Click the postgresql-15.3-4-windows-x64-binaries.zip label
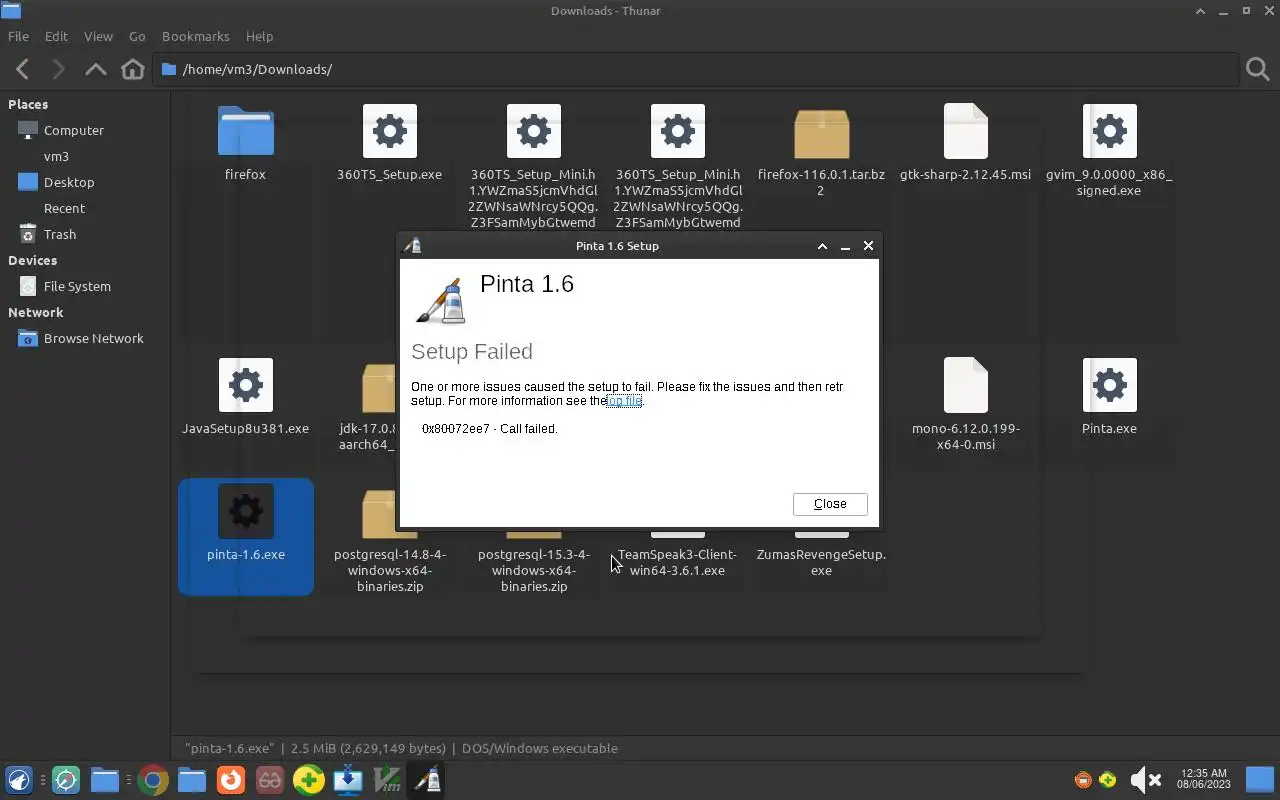Screen dimensions: 1280x800 point(534,570)
